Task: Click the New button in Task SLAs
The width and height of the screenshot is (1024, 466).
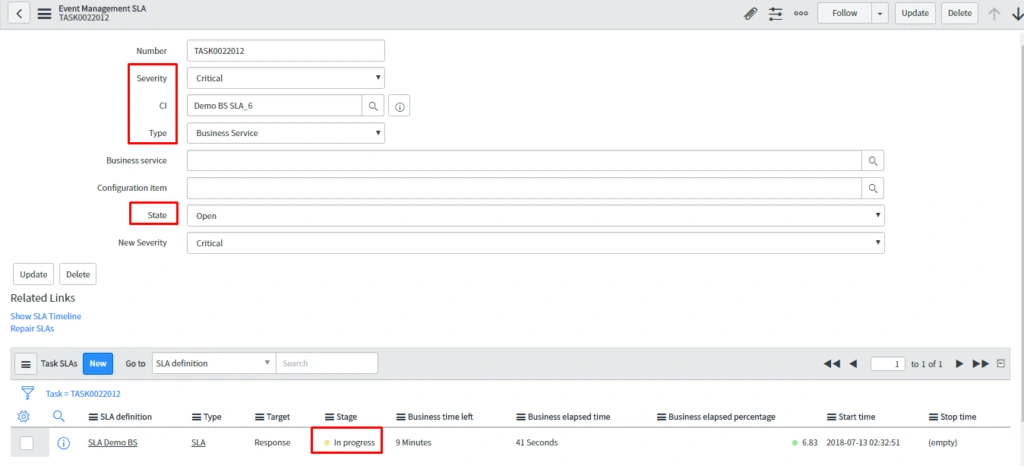Action: [x=97, y=363]
